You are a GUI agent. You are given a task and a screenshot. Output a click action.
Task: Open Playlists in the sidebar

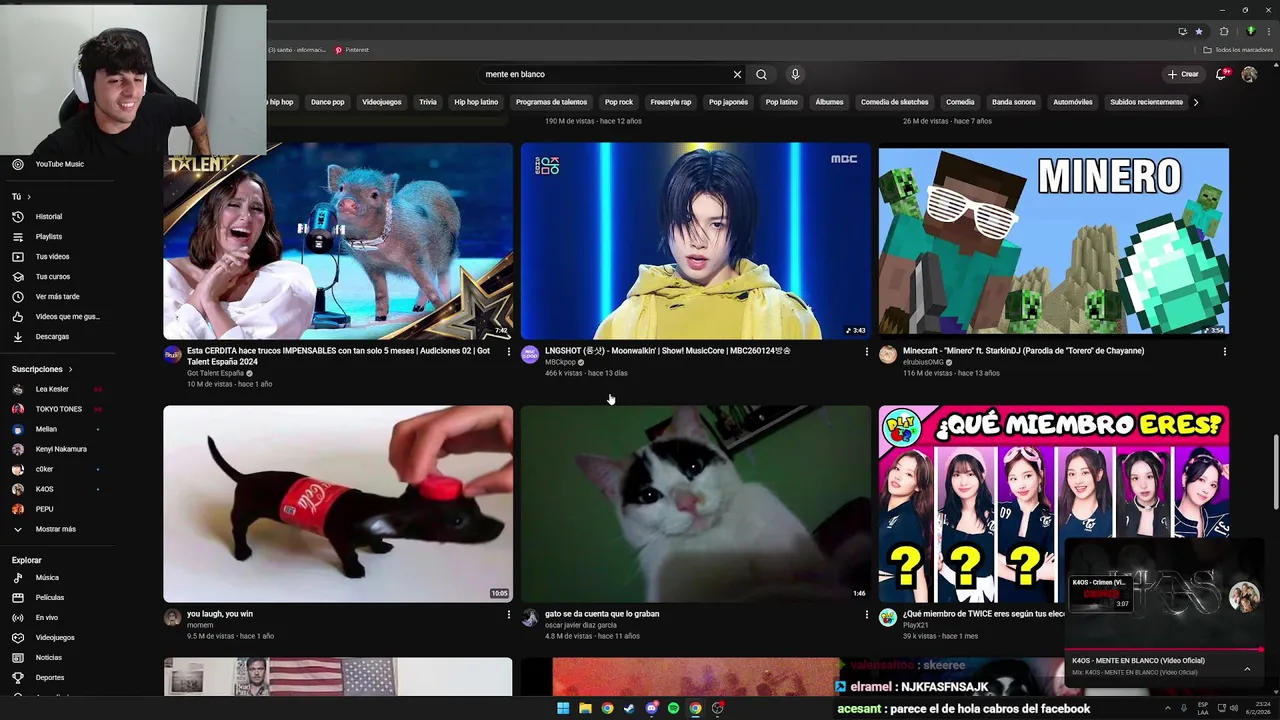48,236
